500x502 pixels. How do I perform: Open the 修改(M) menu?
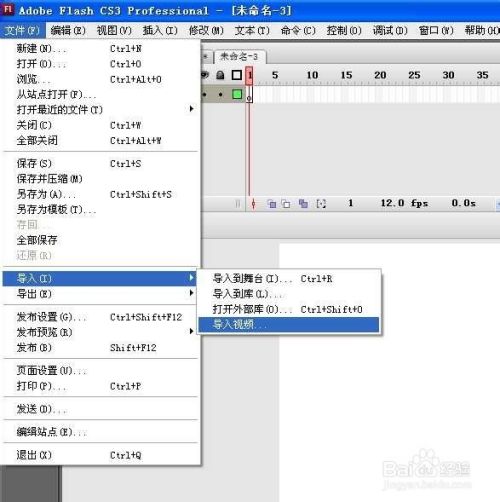tap(206, 31)
